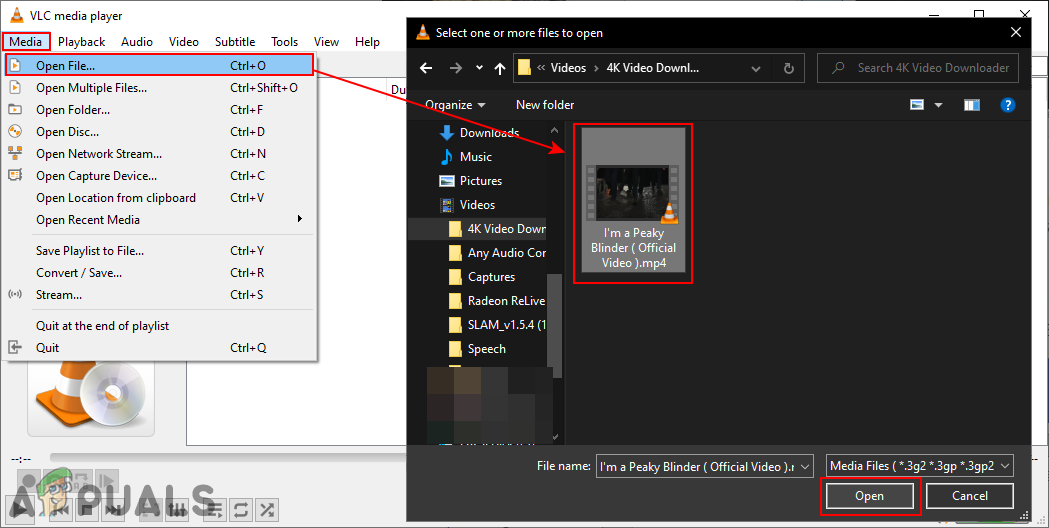Select Pictures in the navigation pane

click(470, 181)
